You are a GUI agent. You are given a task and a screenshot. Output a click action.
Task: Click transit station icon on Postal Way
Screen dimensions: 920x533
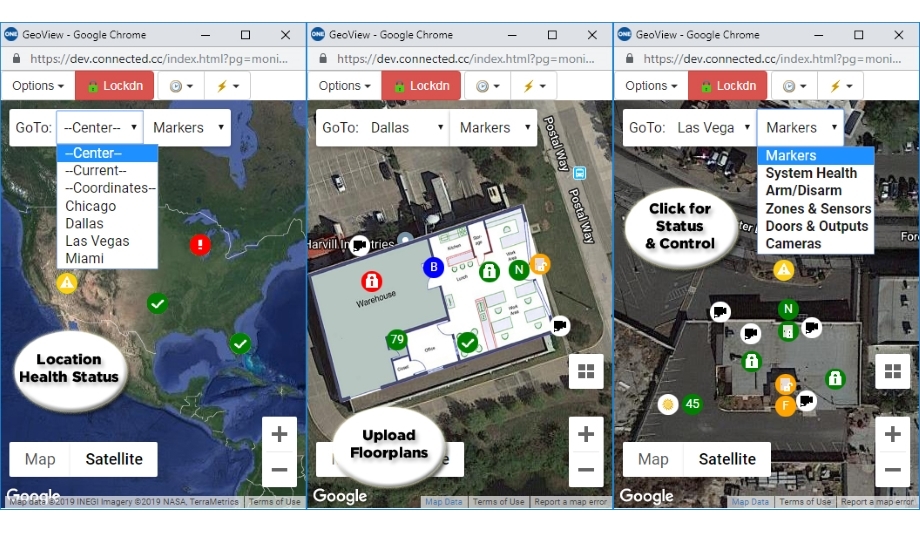click(579, 173)
